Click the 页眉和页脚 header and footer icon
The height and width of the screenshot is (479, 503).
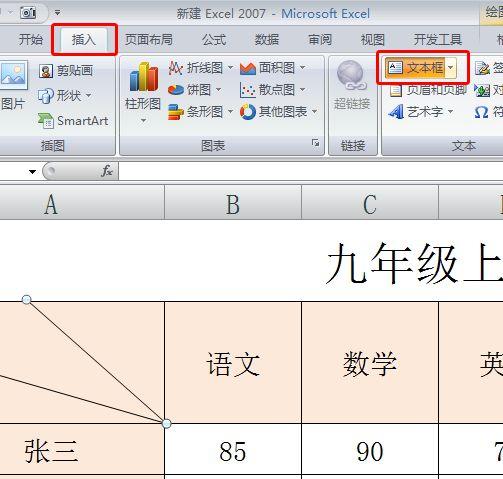396,90
